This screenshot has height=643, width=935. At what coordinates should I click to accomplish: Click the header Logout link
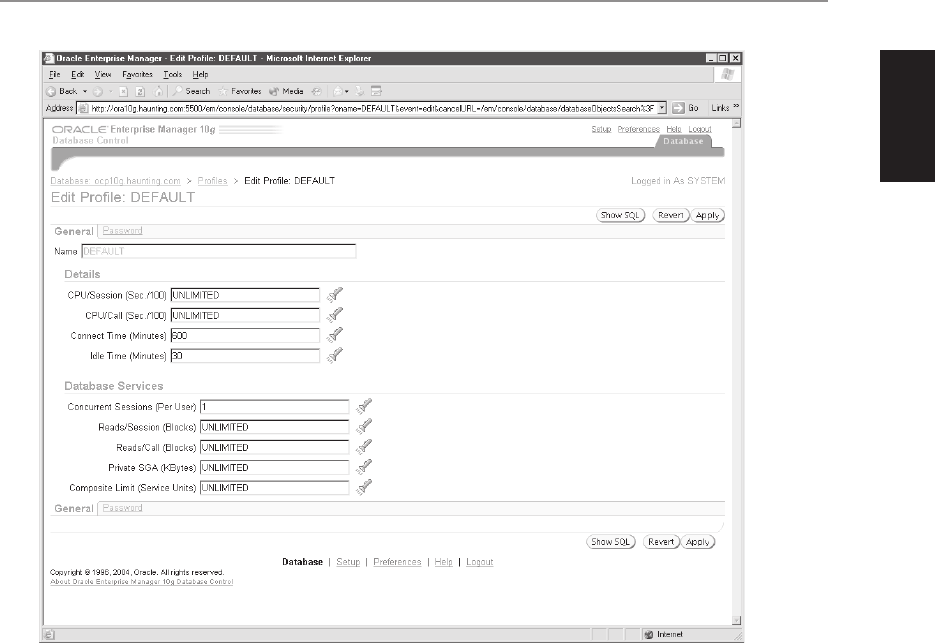tap(700, 129)
